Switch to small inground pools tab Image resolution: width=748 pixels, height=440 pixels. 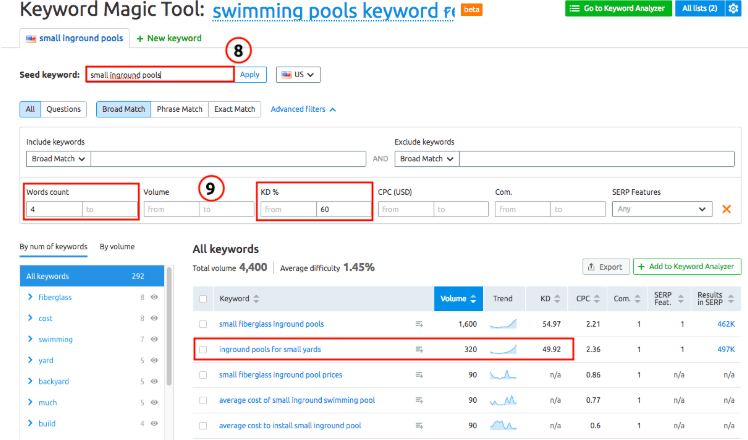pos(74,38)
